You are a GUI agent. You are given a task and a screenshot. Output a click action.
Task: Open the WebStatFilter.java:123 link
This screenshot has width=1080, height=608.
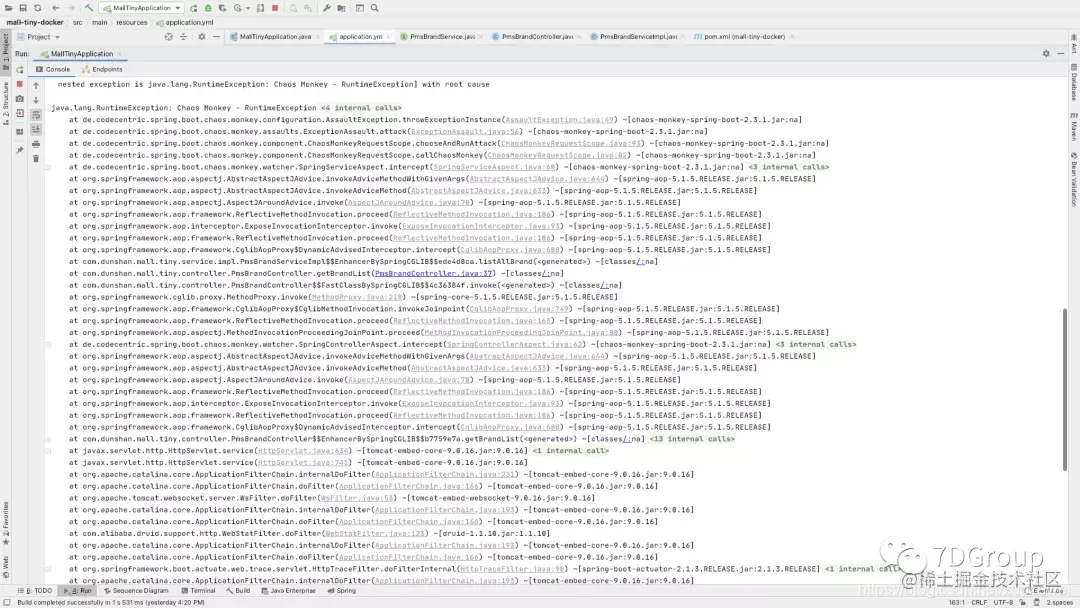(375, 534)
